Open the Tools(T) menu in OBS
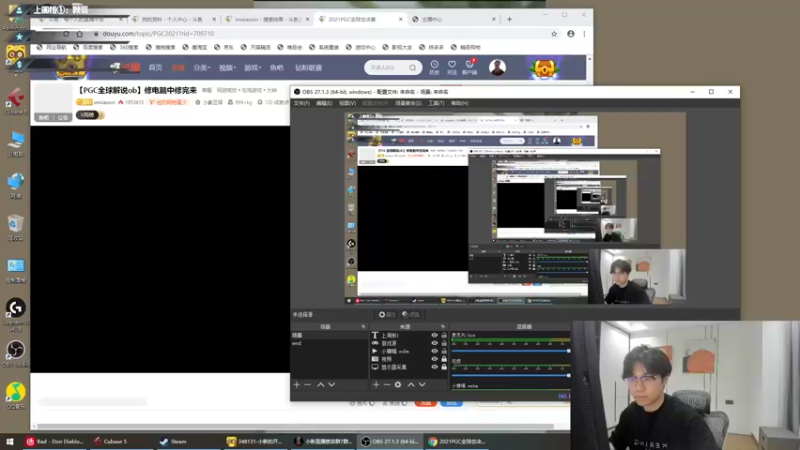800x450 pixels. pyautogui.click(x=436, y=103)
